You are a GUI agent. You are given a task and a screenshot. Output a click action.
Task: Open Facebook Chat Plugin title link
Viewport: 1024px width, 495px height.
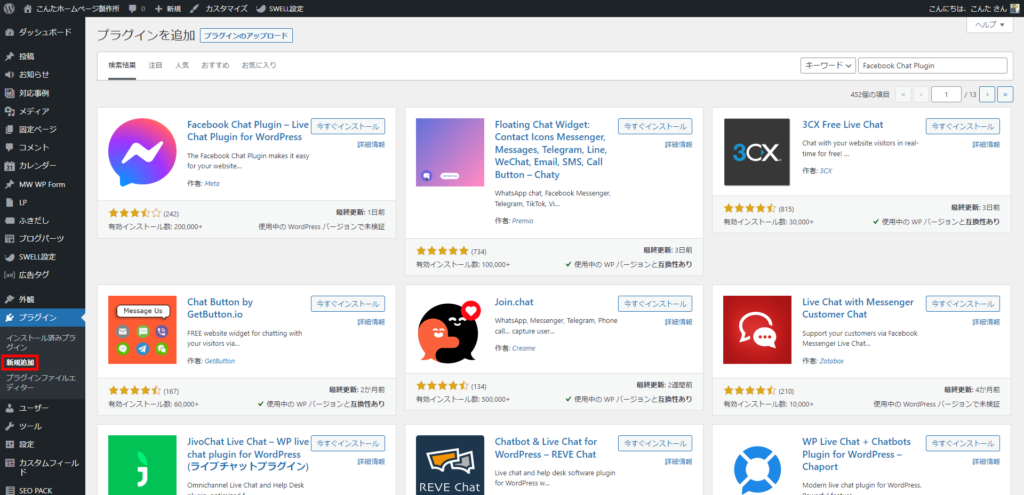tap(248, 131)
